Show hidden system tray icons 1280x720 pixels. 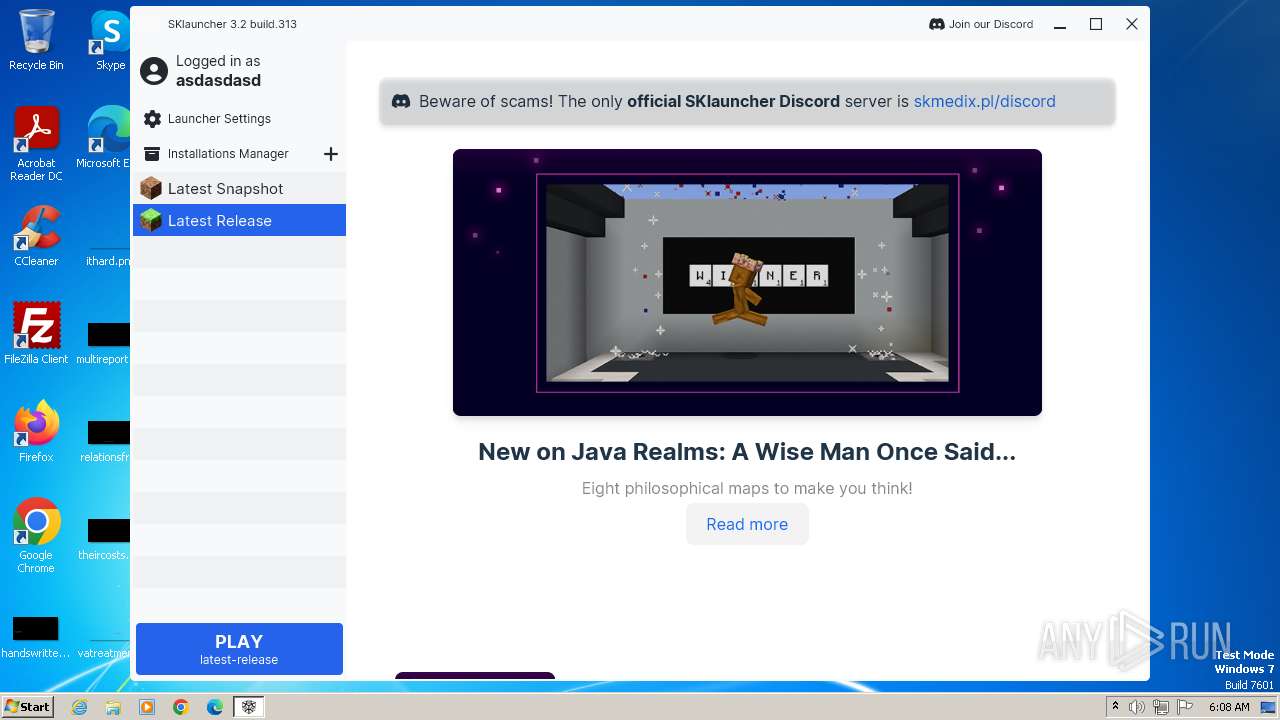click(1115, 707)
